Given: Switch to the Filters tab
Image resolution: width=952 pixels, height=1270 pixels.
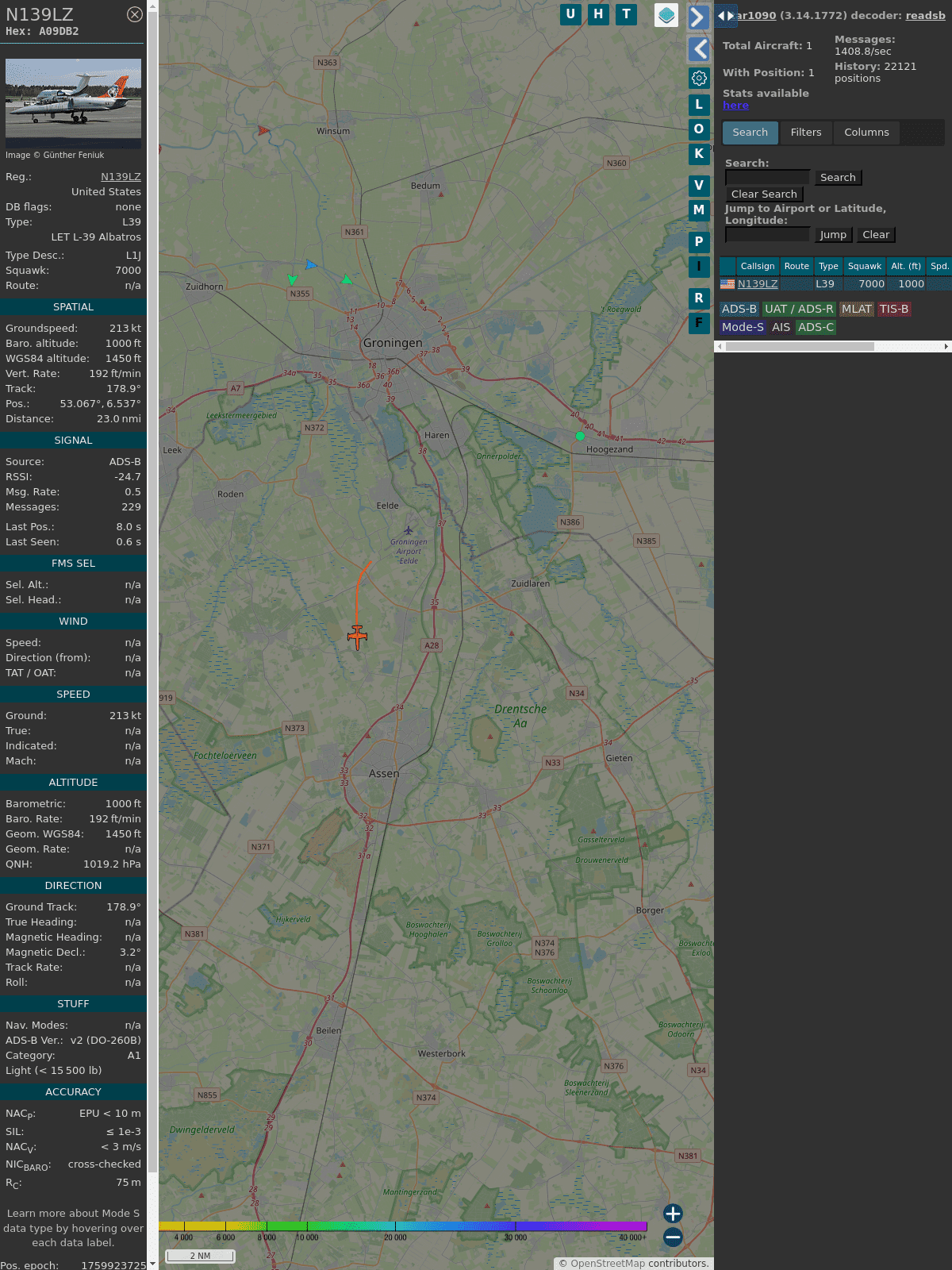Looking at the screenshot, I should (805, 133).
